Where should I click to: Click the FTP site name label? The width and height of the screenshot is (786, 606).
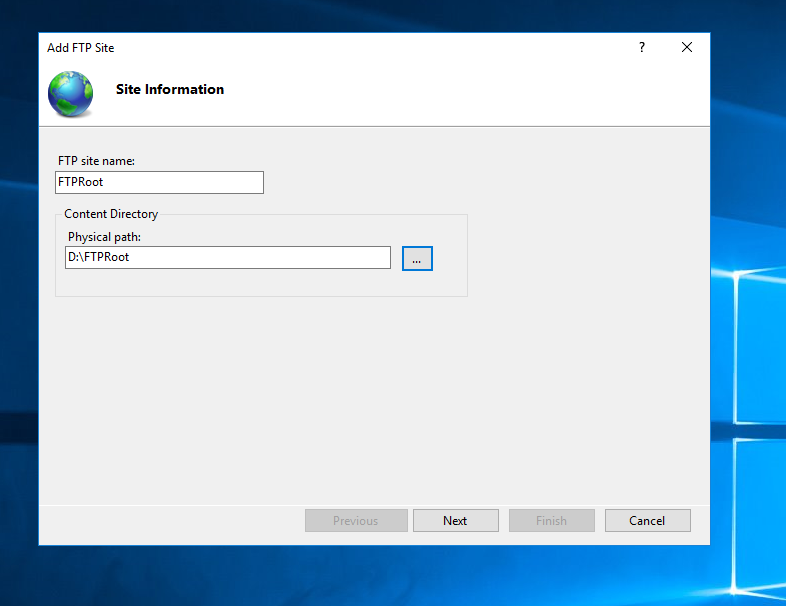[96, 161]
